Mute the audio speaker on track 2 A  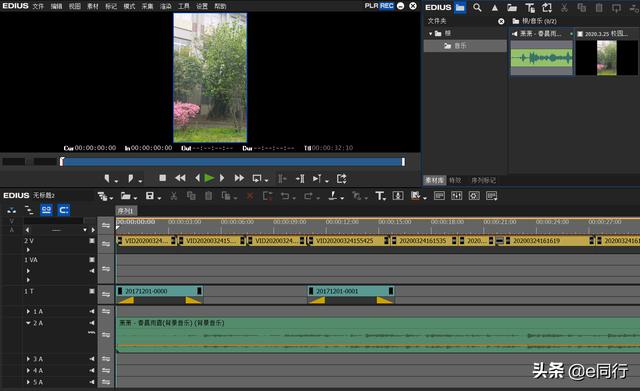click(x=92, y=323)
